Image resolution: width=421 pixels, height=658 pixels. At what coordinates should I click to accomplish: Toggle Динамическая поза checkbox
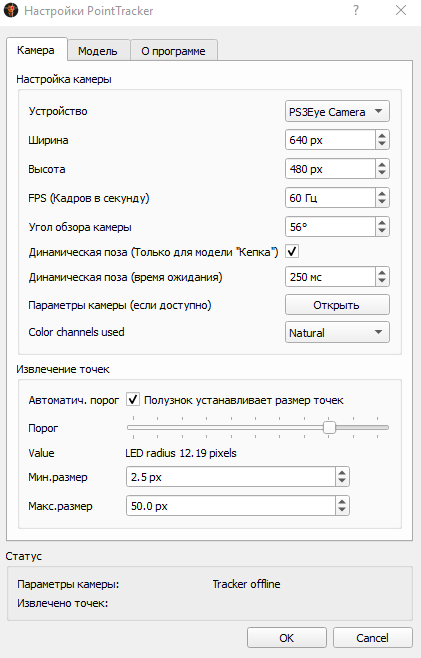coord(292,252)
